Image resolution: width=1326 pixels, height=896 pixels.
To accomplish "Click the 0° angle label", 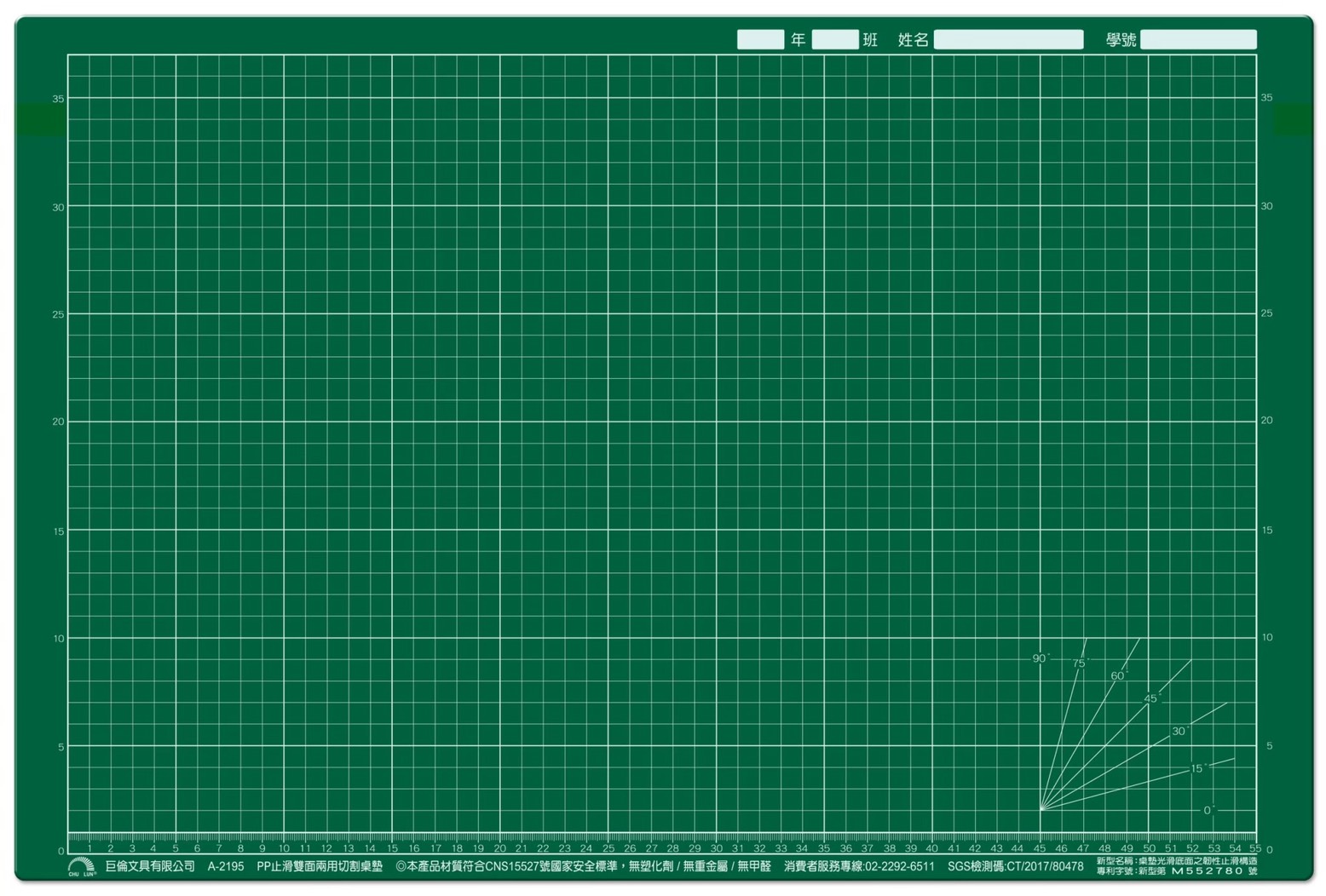I will [1208, 810].
